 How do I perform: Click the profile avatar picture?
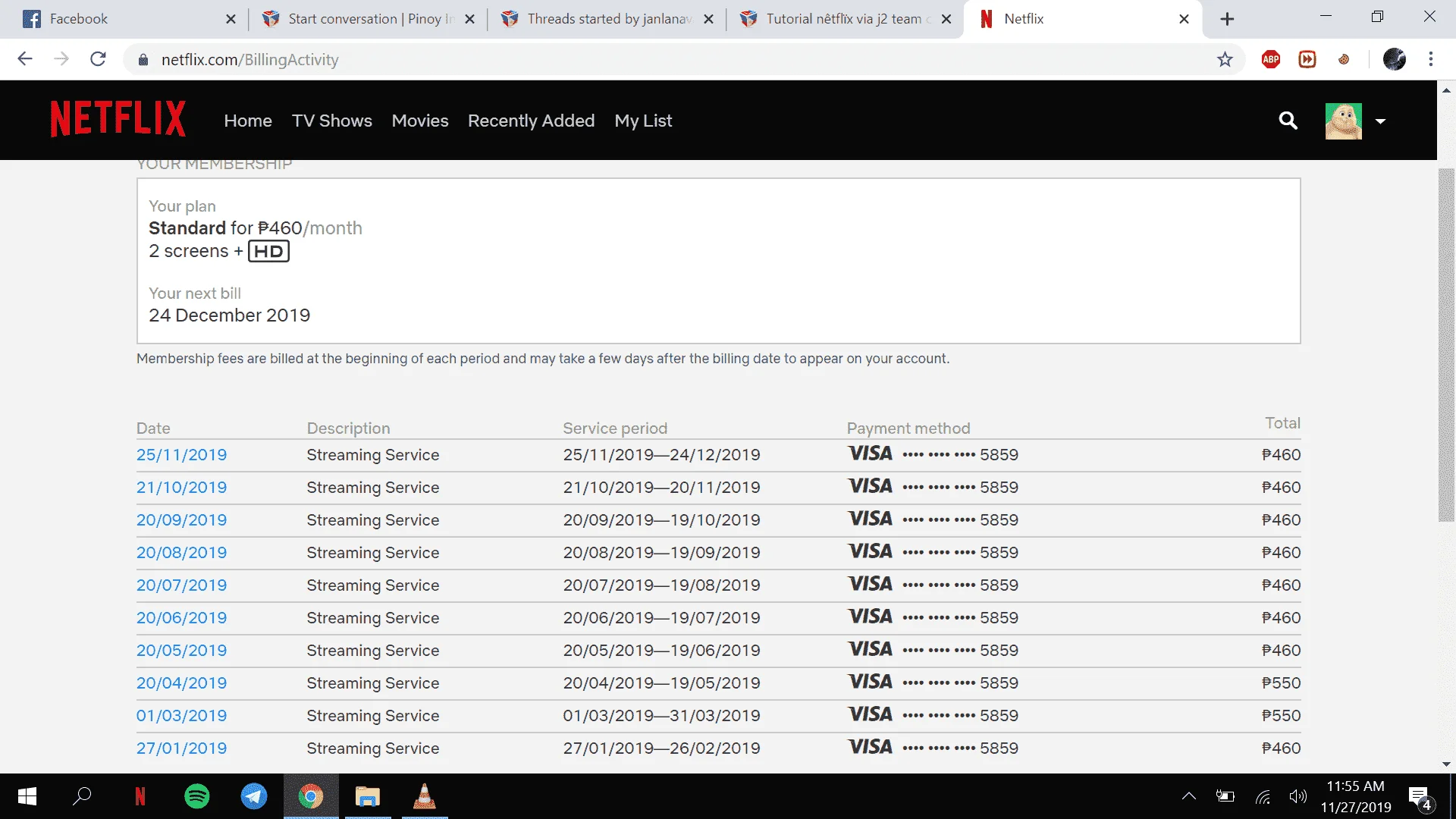click(1343, 121)
